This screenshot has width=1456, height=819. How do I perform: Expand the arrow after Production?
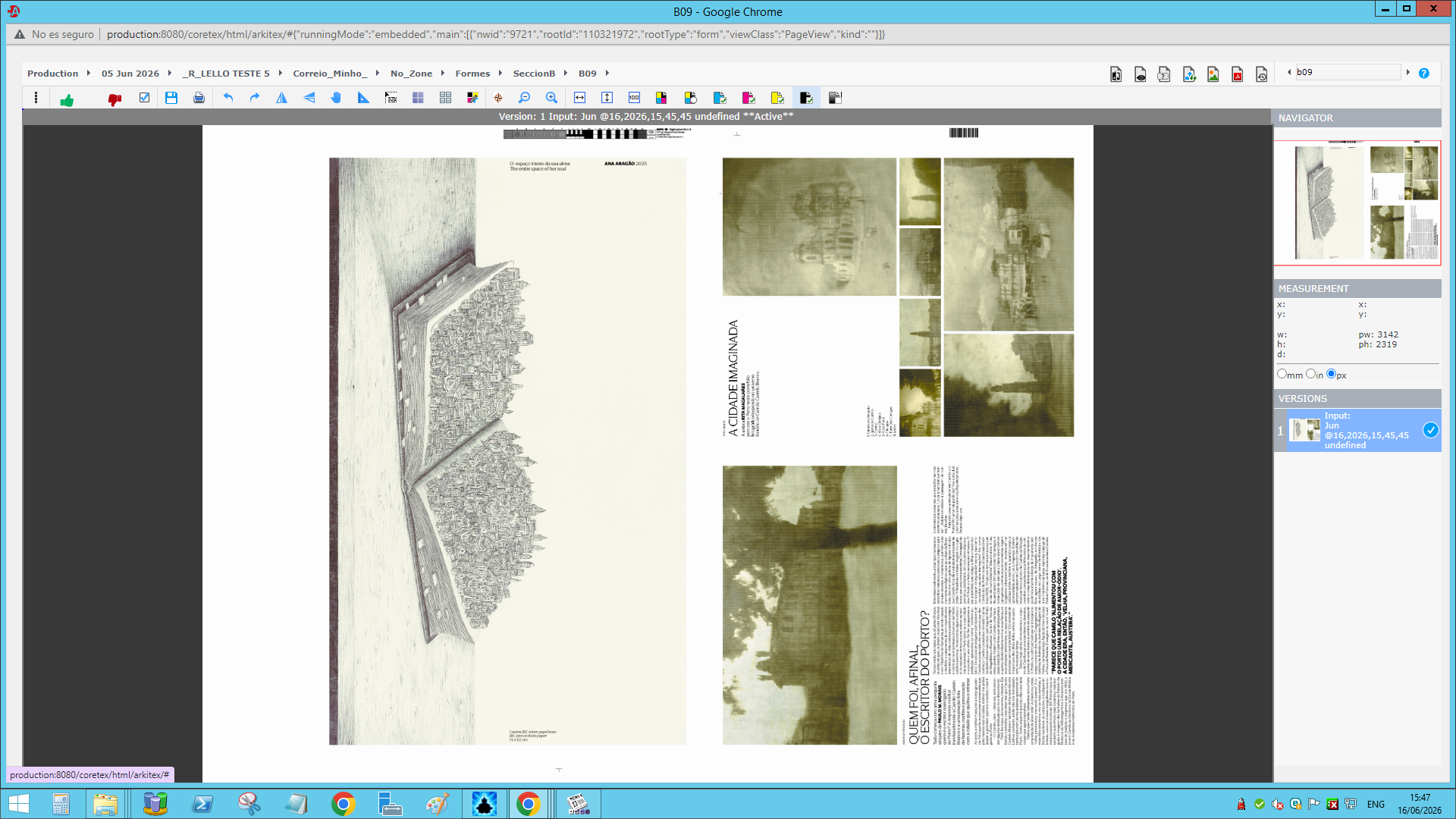89,73
